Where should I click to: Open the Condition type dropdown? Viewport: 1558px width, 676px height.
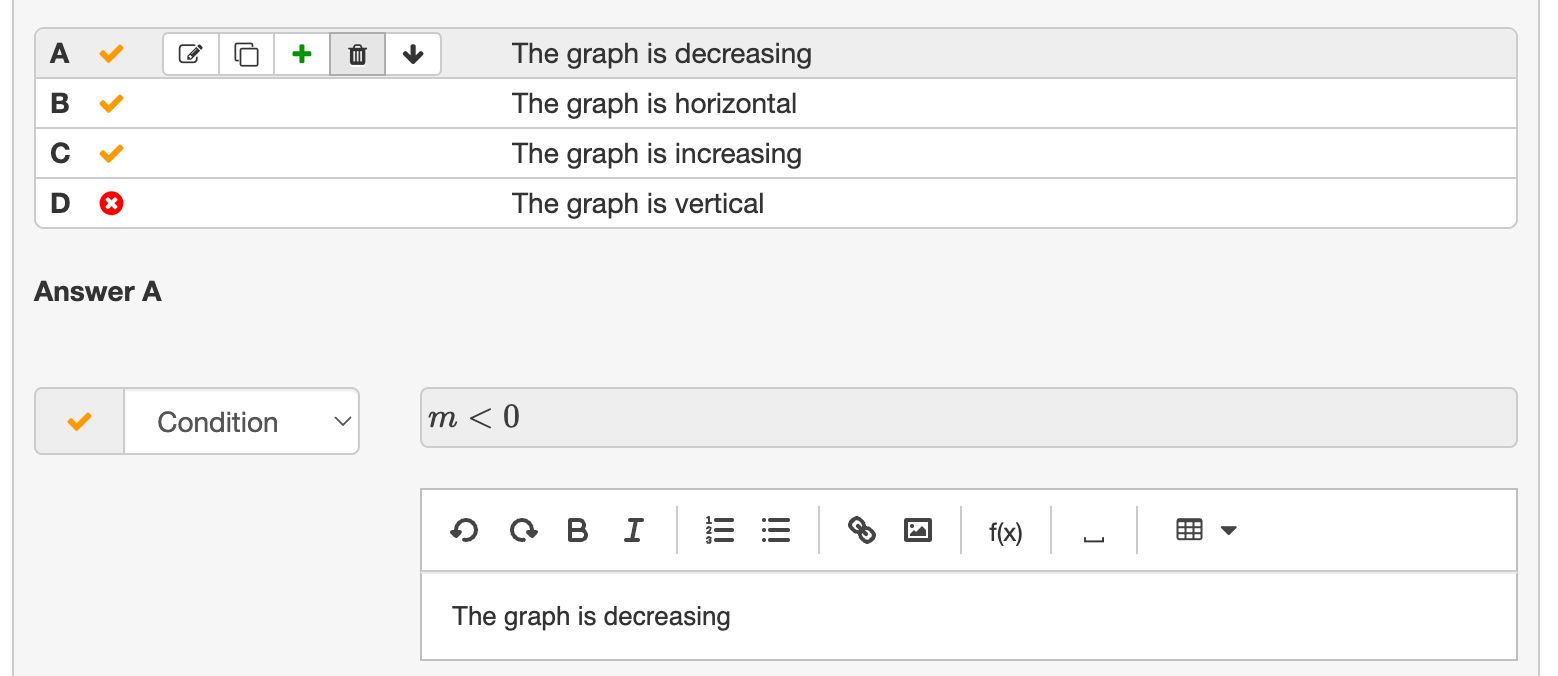[241, 421]
